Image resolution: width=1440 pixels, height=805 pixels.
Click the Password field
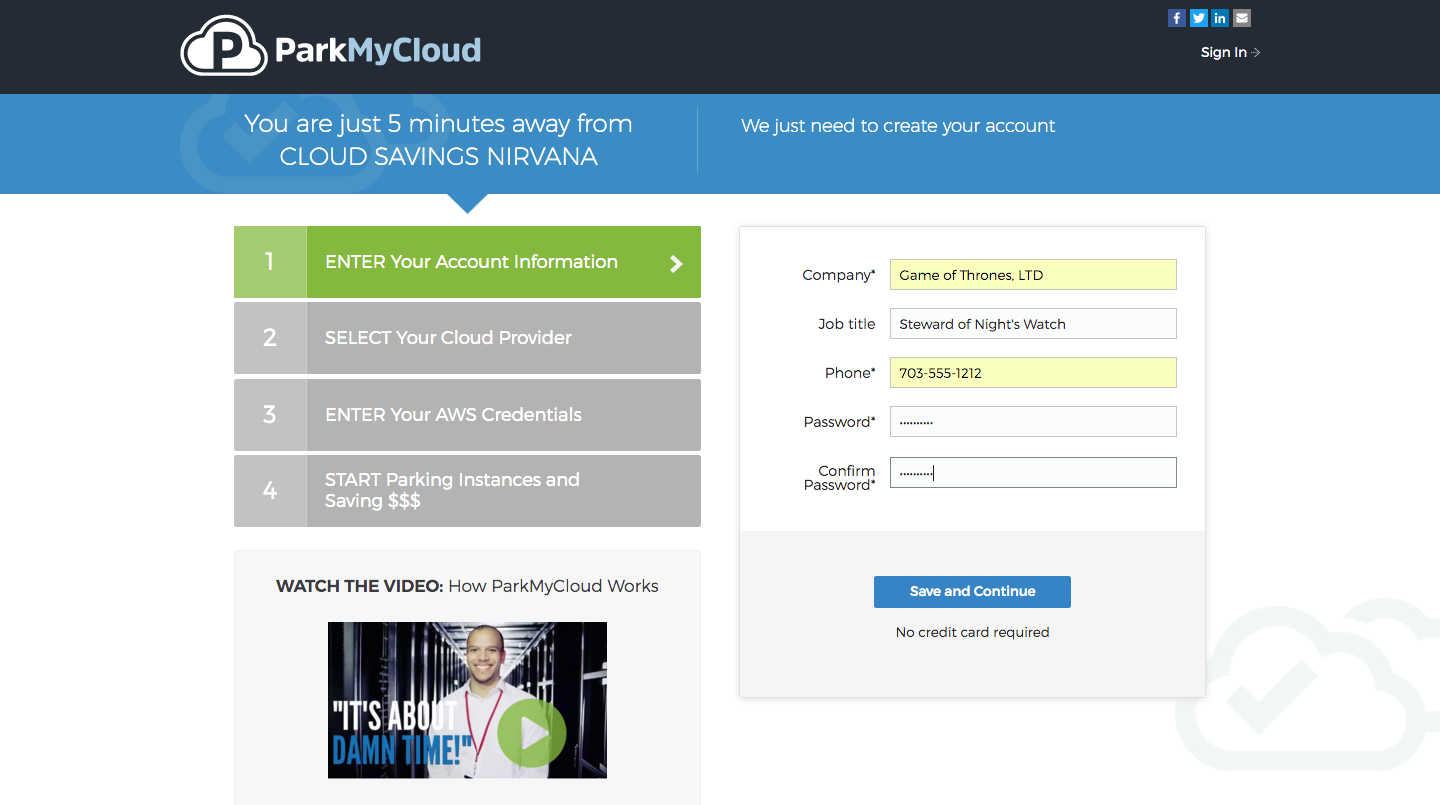click(1033, 422)
